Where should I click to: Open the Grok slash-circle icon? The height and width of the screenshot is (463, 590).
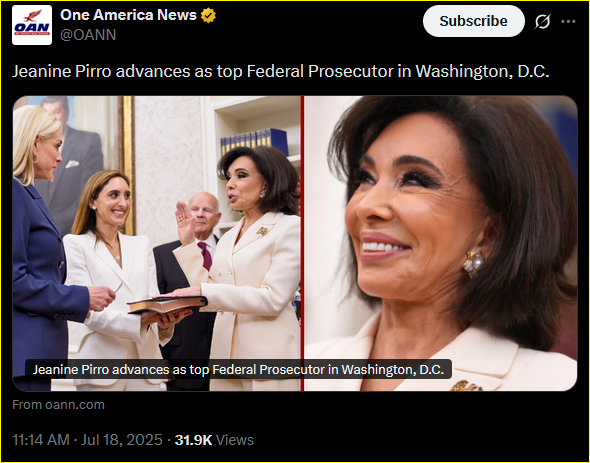pos(543,21)
